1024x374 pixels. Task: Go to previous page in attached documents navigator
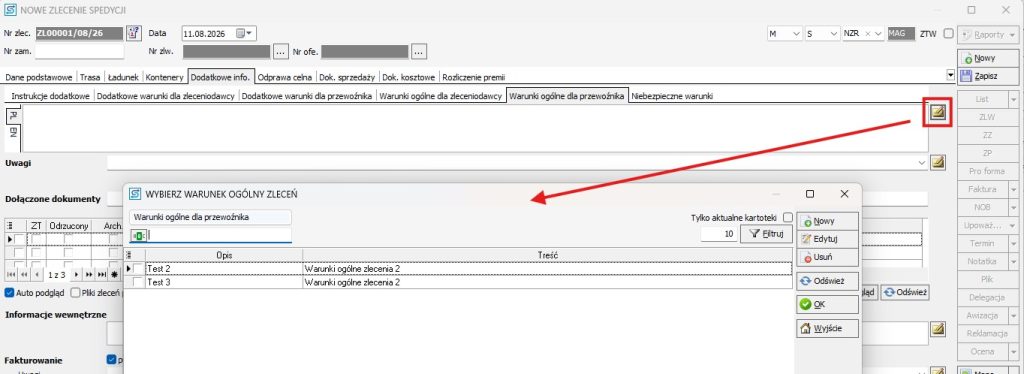point(24,275)
